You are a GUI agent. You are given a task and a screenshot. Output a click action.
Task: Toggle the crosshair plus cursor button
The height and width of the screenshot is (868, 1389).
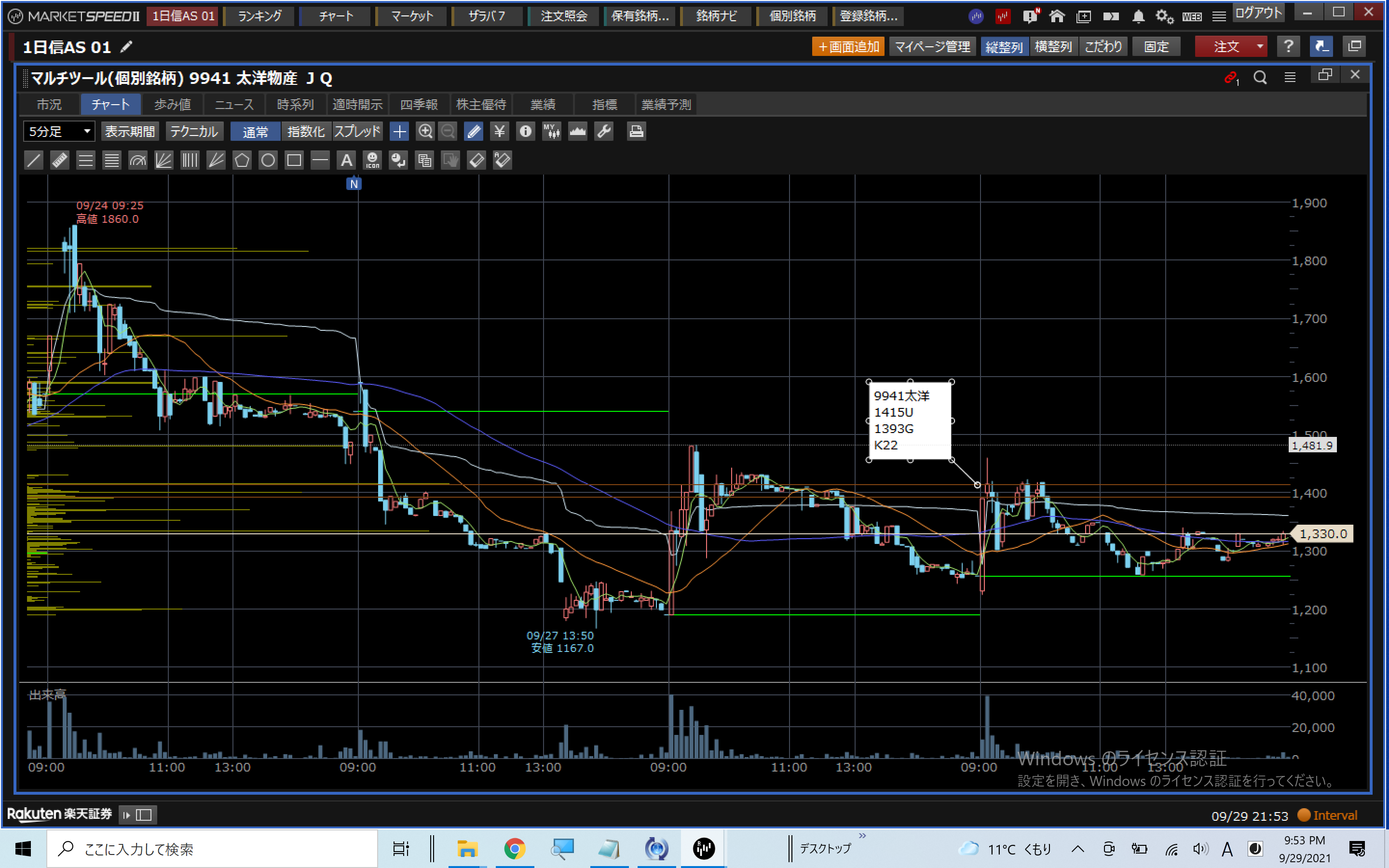point(399,132)
